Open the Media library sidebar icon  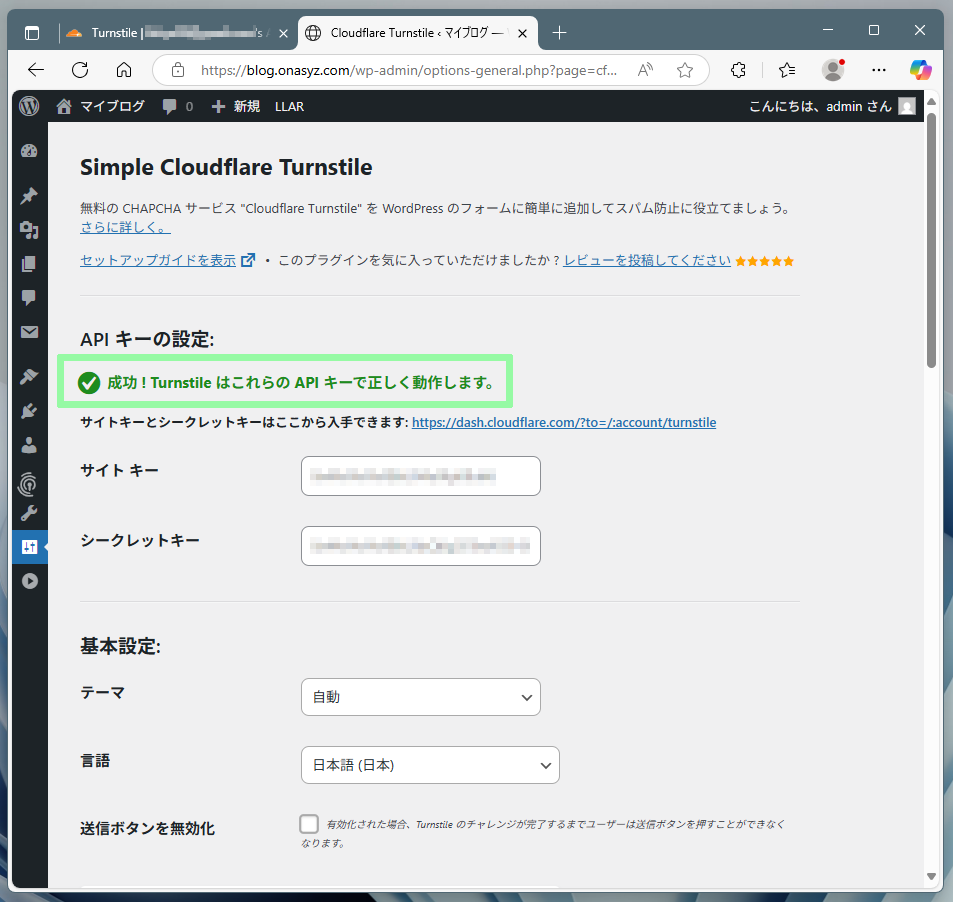(29, 230)
